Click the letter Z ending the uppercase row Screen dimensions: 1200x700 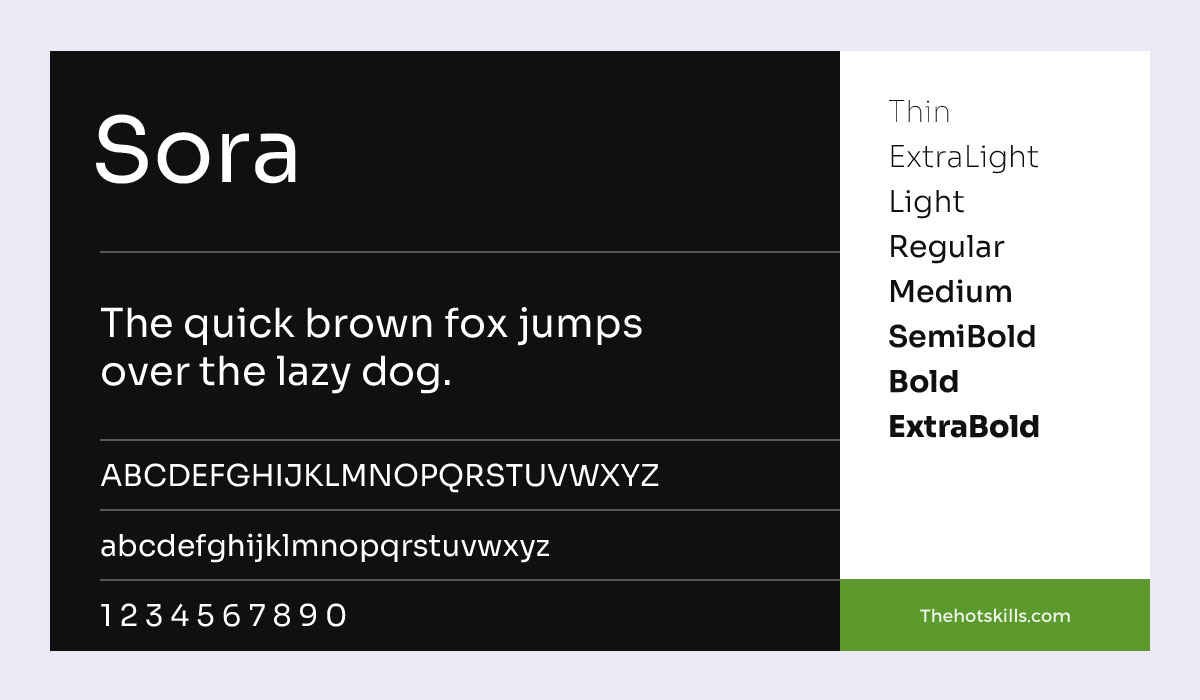click(x=649, y=476)
